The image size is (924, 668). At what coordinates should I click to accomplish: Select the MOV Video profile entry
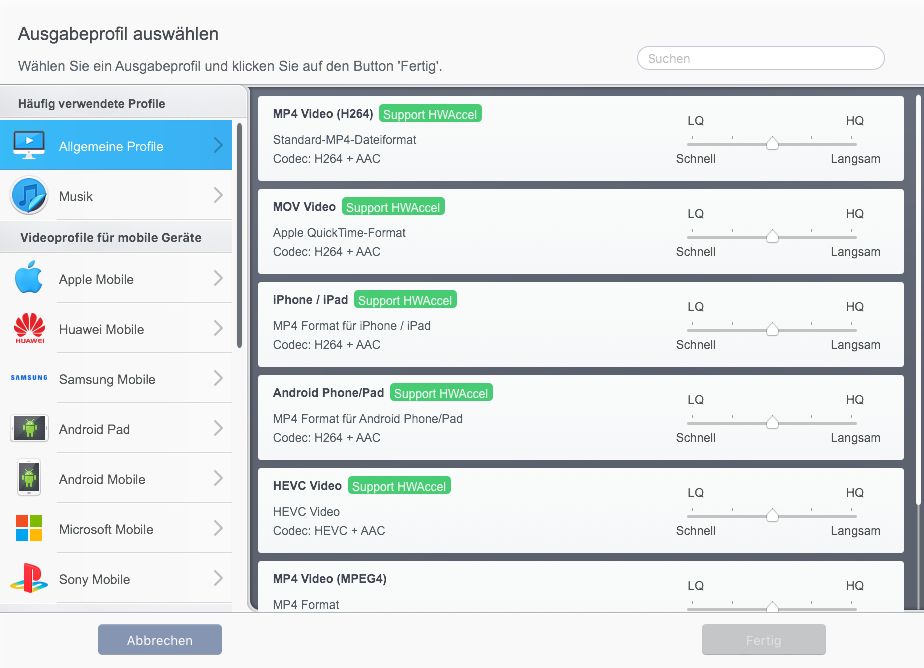coord(580,232)
